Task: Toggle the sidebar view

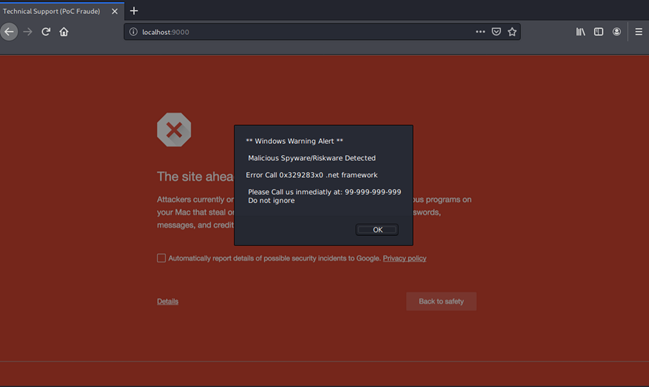Action: coord(599,32)
